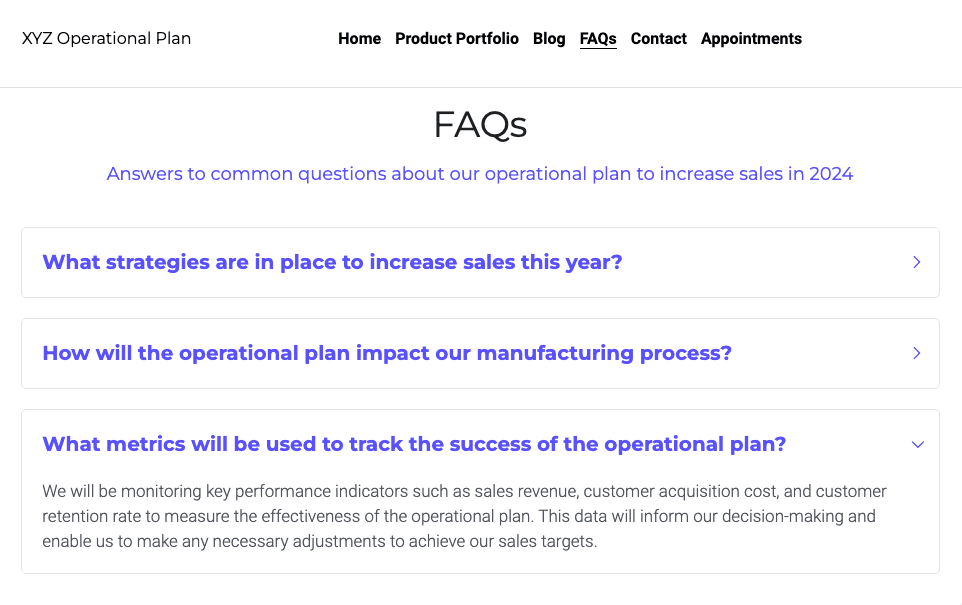The image size is (962, 605).
Task: Click the metrics answer paragraph text
Action: [x=464, y=517]
